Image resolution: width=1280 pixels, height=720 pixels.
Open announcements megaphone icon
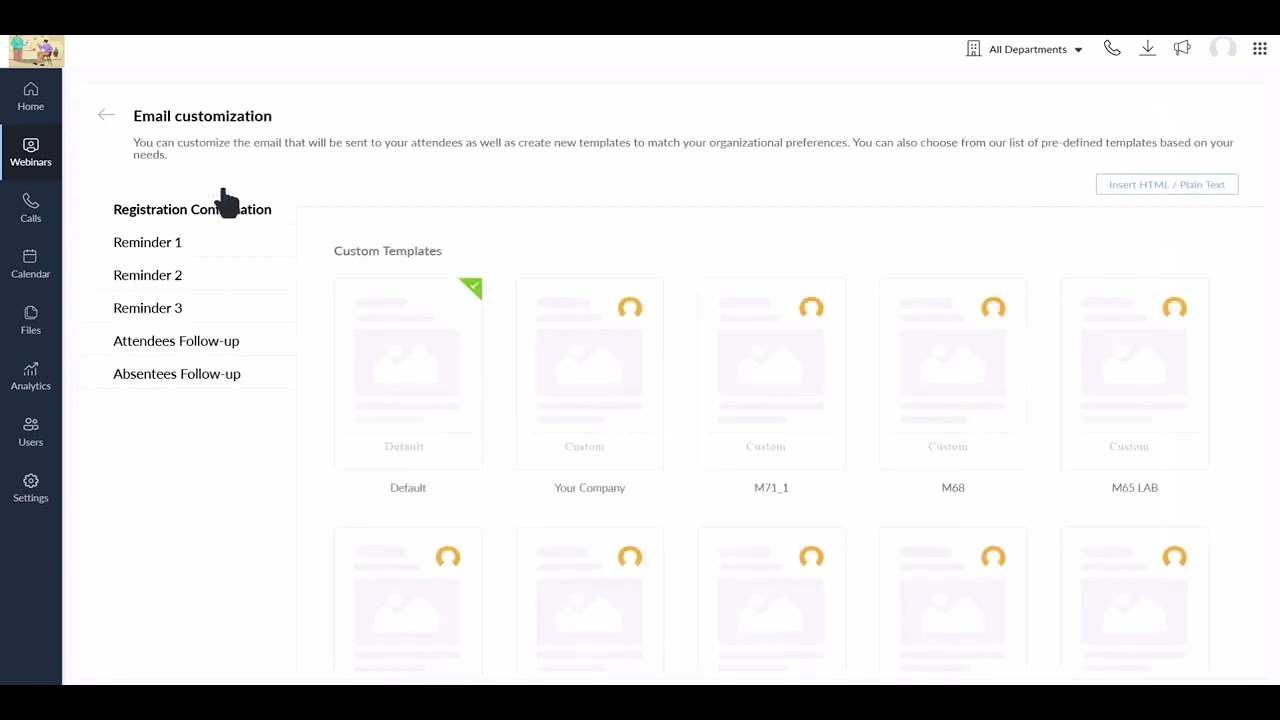tap(1183, 48)
